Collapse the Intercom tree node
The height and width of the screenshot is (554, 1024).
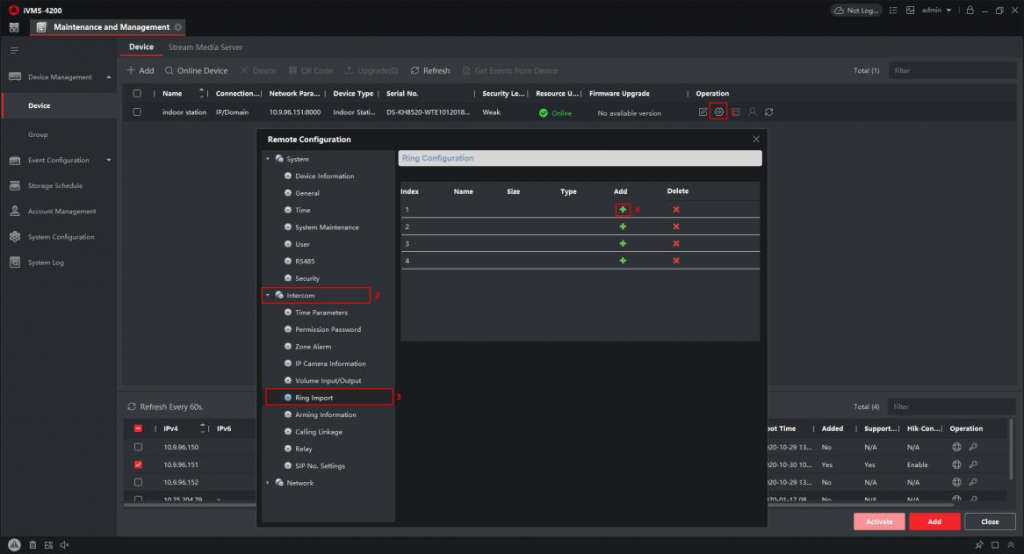tap(268, 296)
